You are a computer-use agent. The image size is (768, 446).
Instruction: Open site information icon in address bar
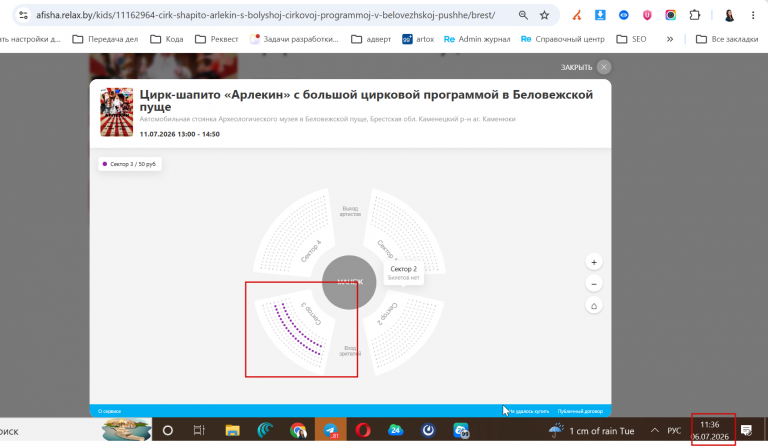(23, 15)
